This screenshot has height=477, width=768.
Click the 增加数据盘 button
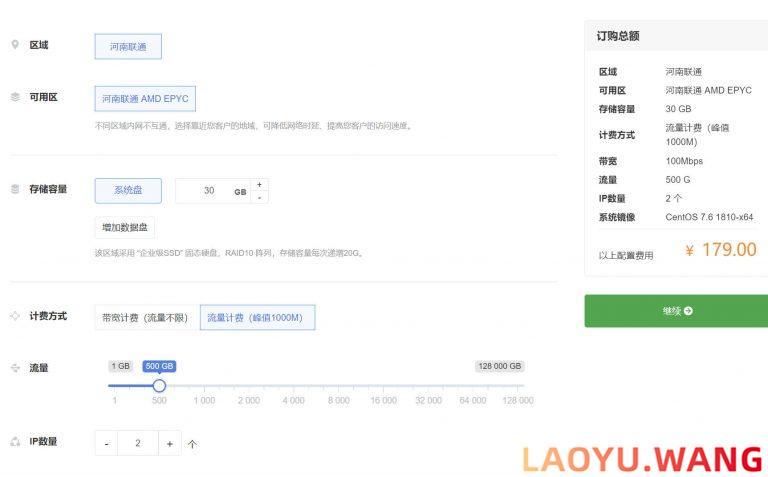coord(124,227)
